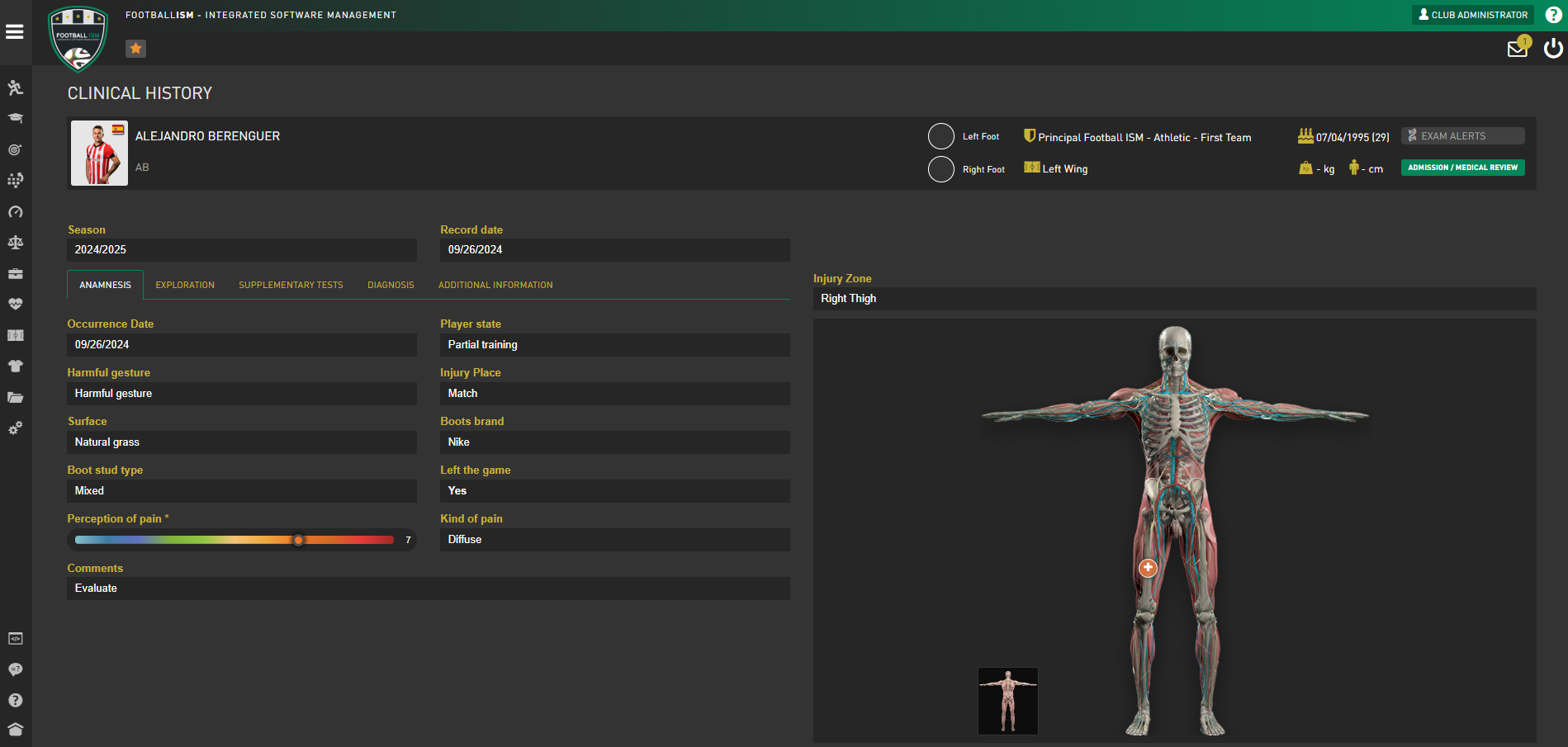Open the question chat bubble sidebar icon

click(x=15, y=669)
